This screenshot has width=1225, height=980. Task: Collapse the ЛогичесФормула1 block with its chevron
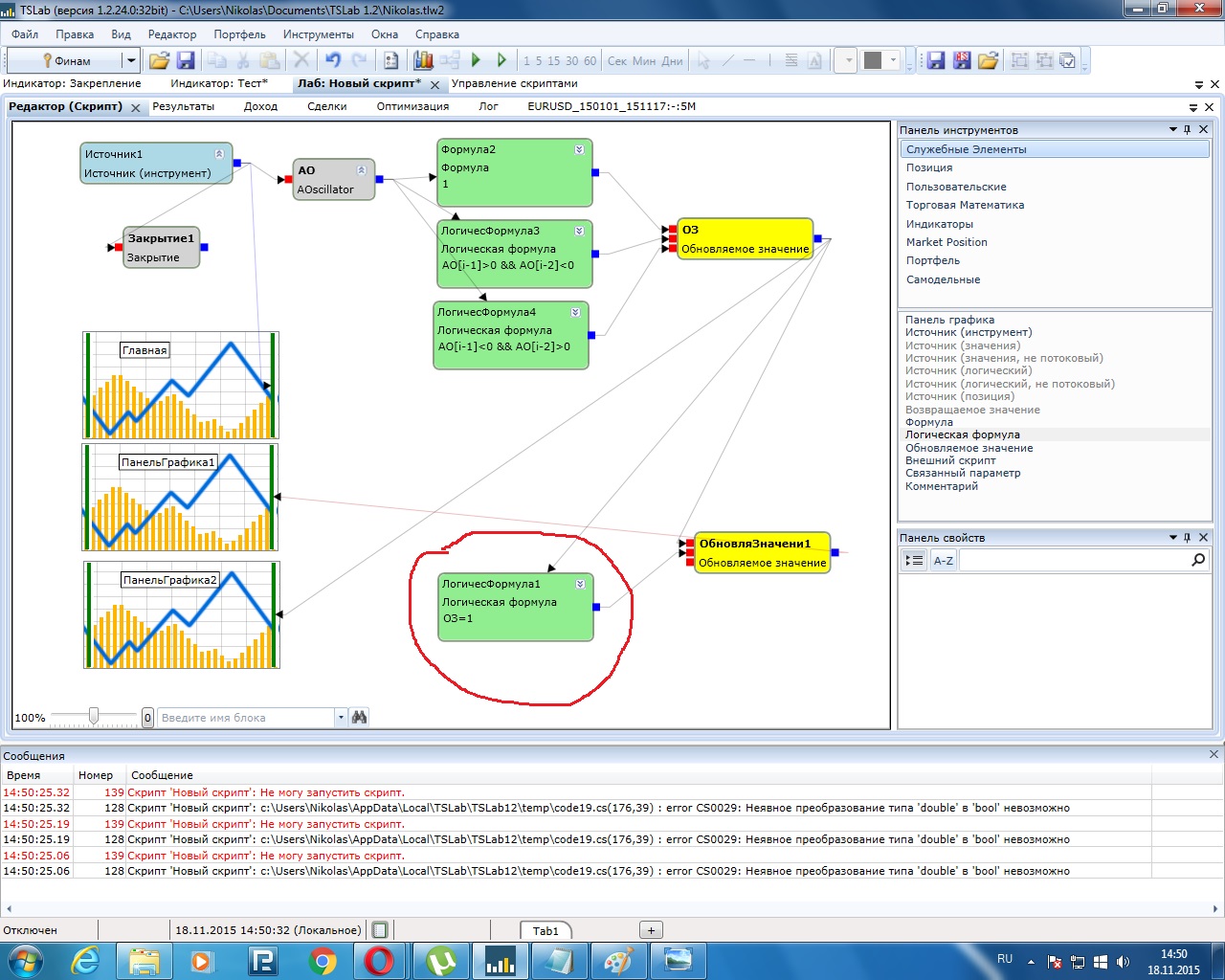click(x=579, y=584)
